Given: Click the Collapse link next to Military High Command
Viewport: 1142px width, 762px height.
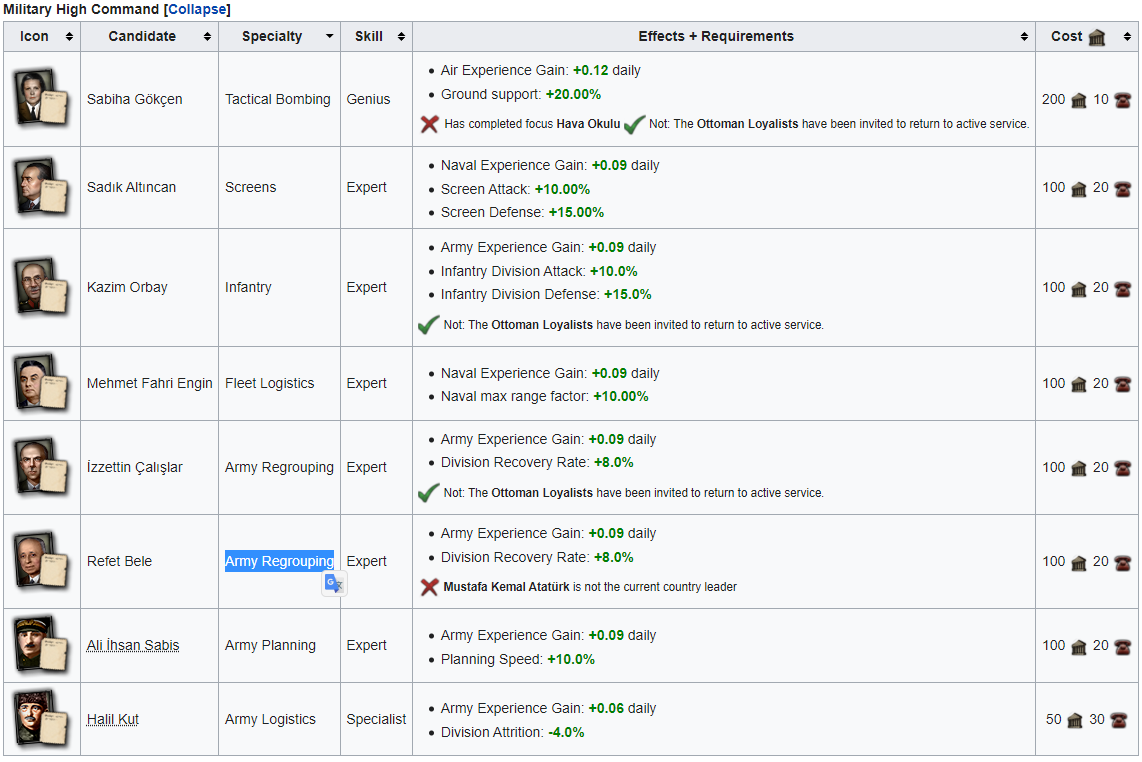Looking at the screenshot, I should coord(197,9).
